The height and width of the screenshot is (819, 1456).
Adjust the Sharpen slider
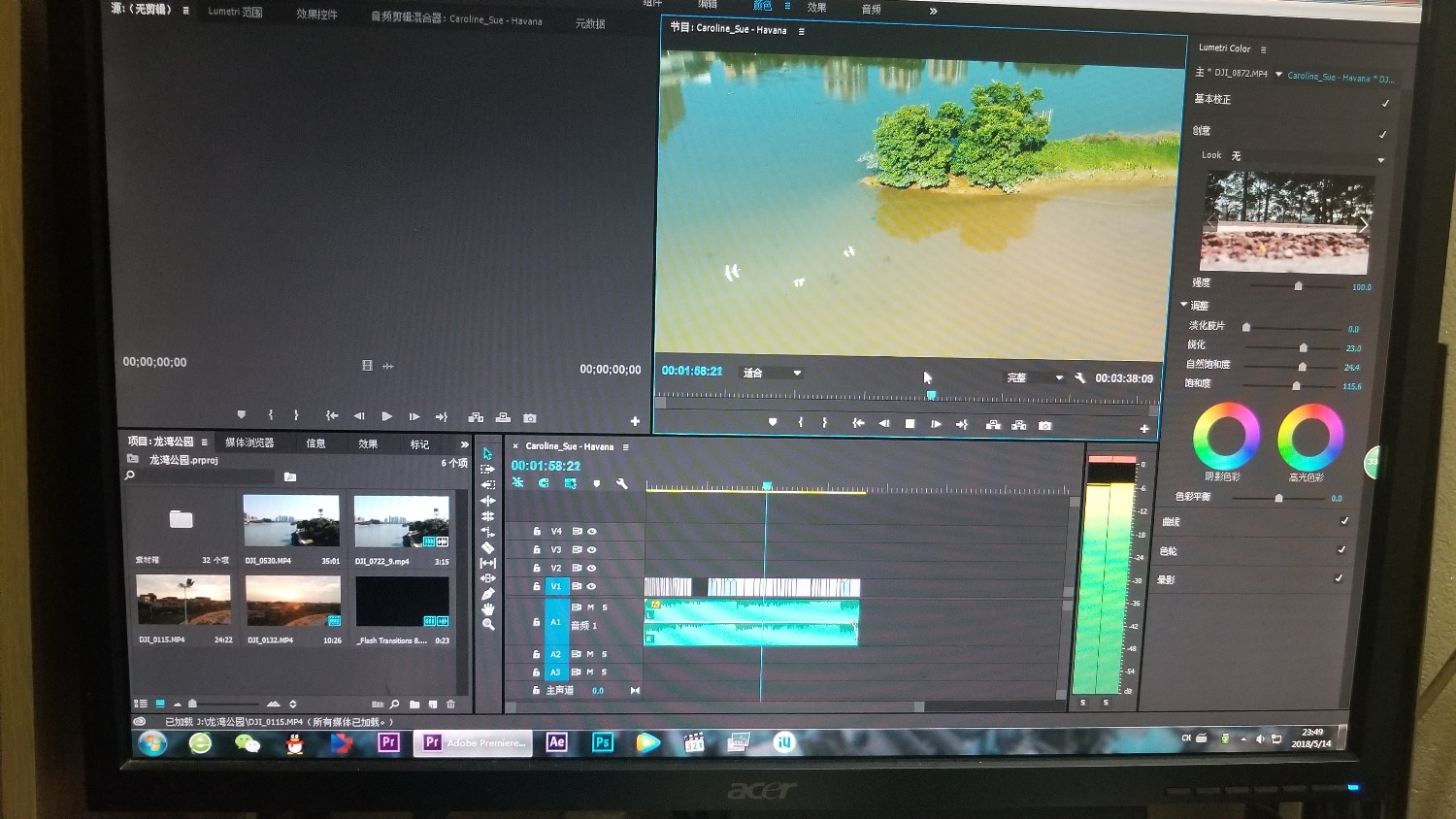(1304, 347)
